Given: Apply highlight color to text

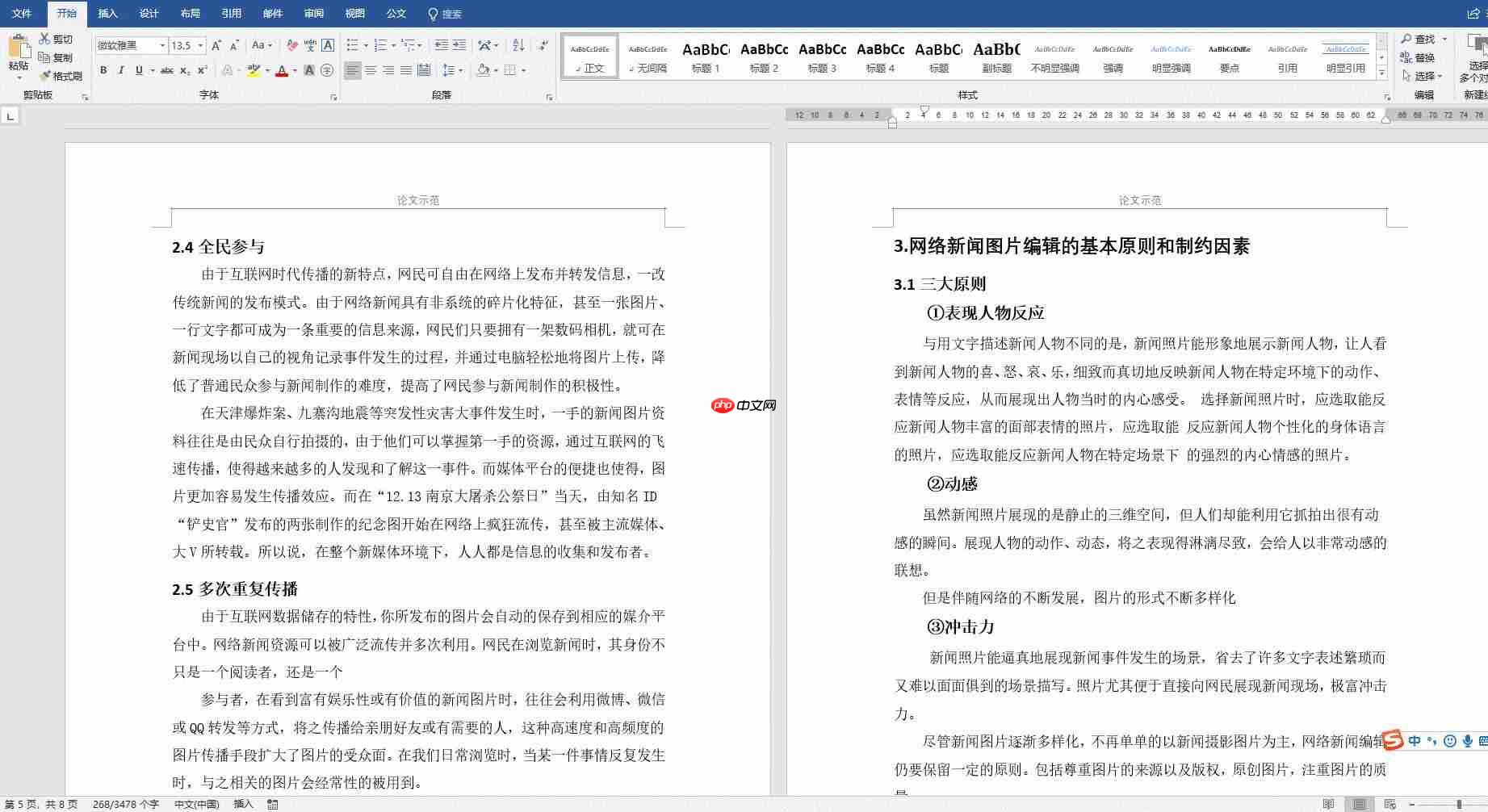Looking at the screenshot, I should pyautogui.click(x=253, y=71).
